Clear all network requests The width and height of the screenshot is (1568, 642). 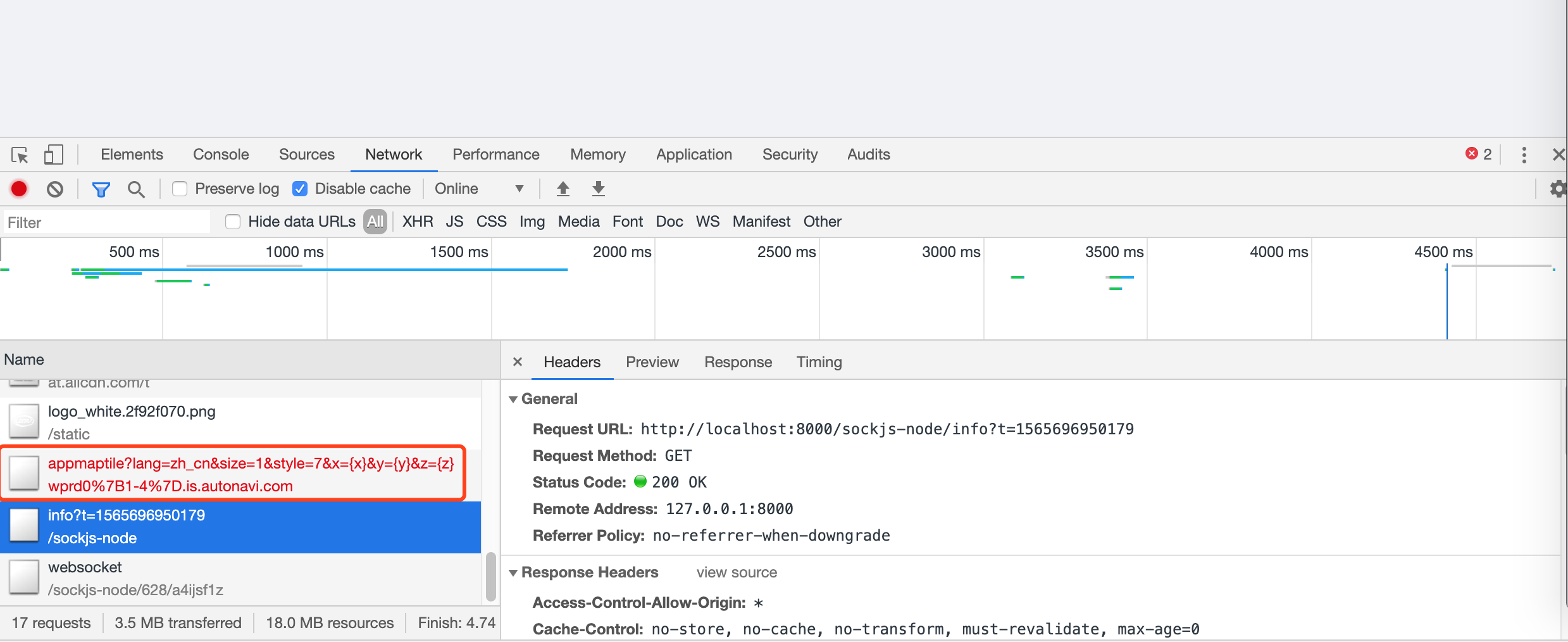click(55, 189)
